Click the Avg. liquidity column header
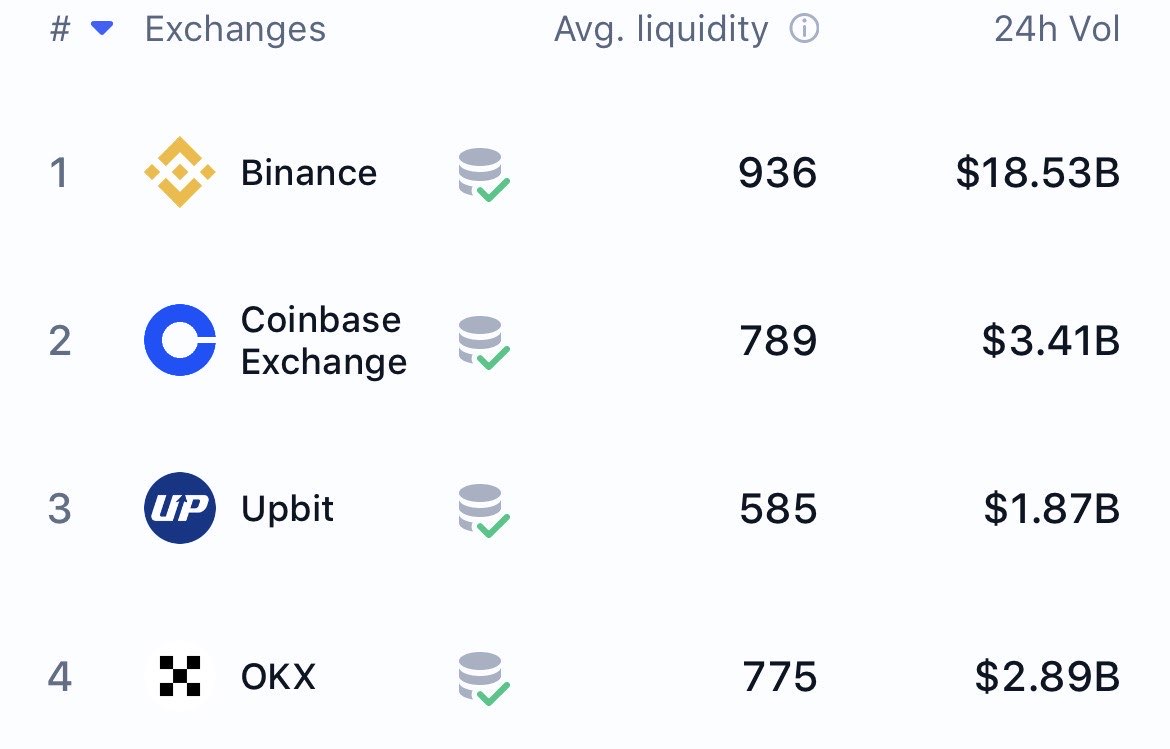This screenshot has width=1170, height=749. (661, 29)
